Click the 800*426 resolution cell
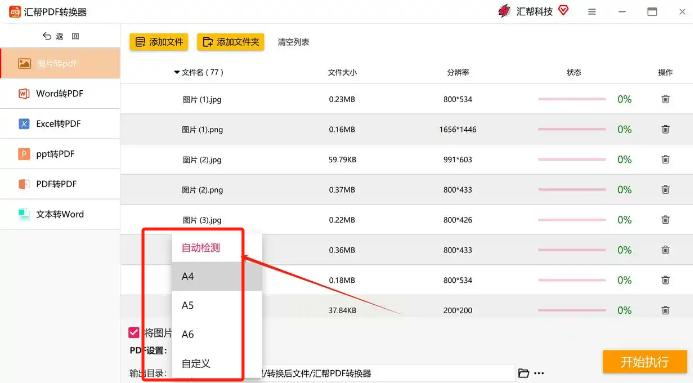The image size is (693, 383). 457,220
